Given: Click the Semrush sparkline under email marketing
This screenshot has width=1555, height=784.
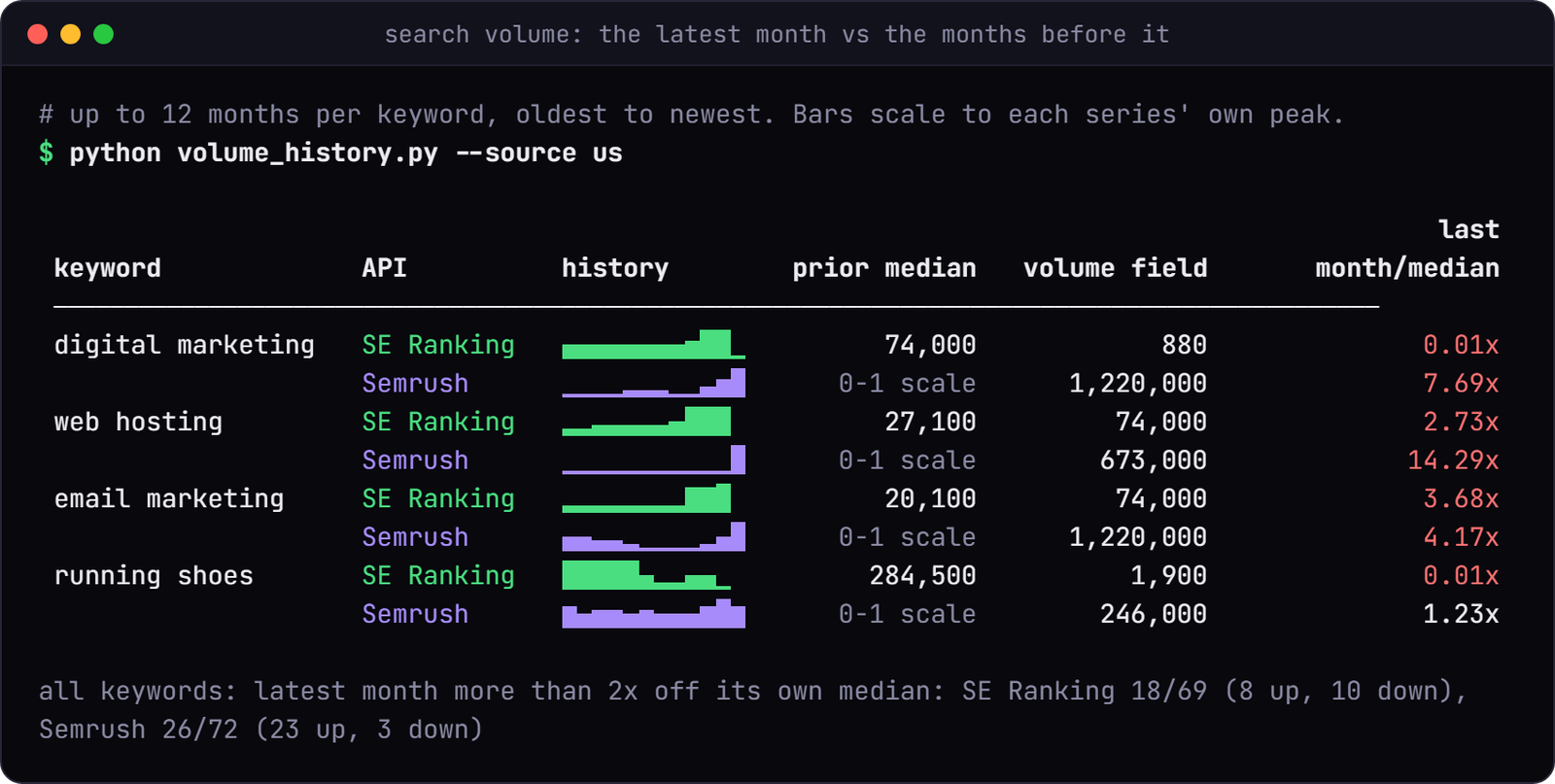Looking at the screenshot, I should point(653,536).
